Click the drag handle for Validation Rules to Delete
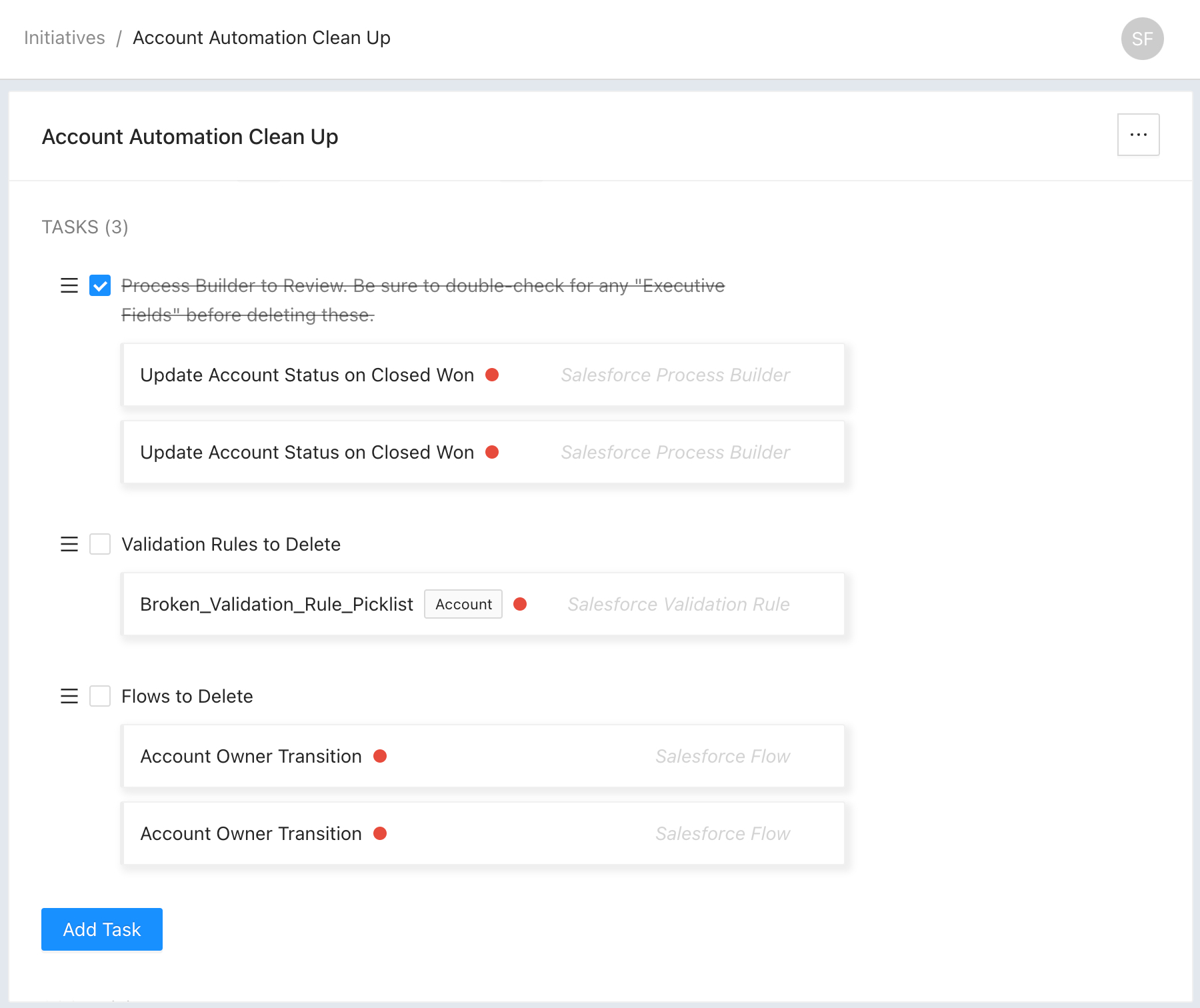 (69, 545)
